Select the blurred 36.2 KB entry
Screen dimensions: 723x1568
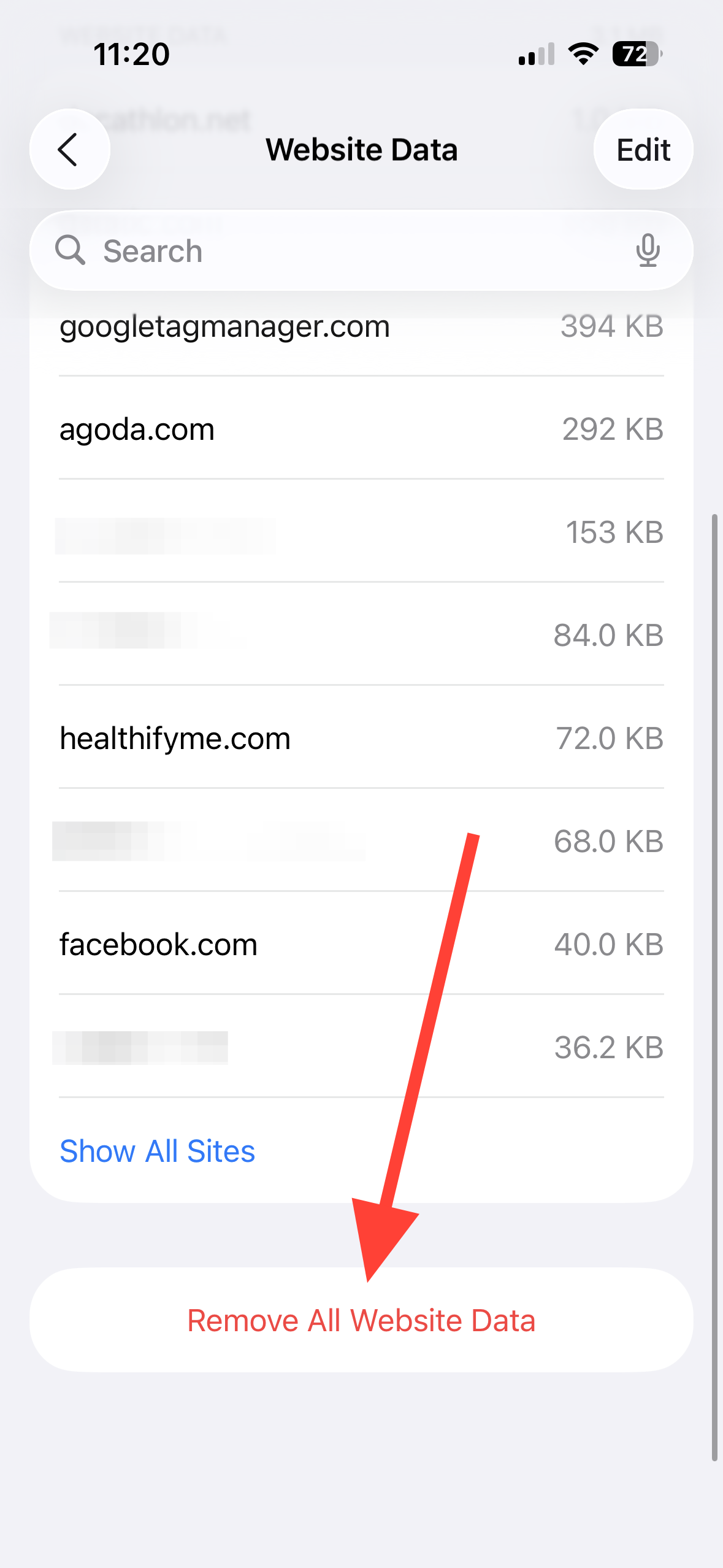361,1047
